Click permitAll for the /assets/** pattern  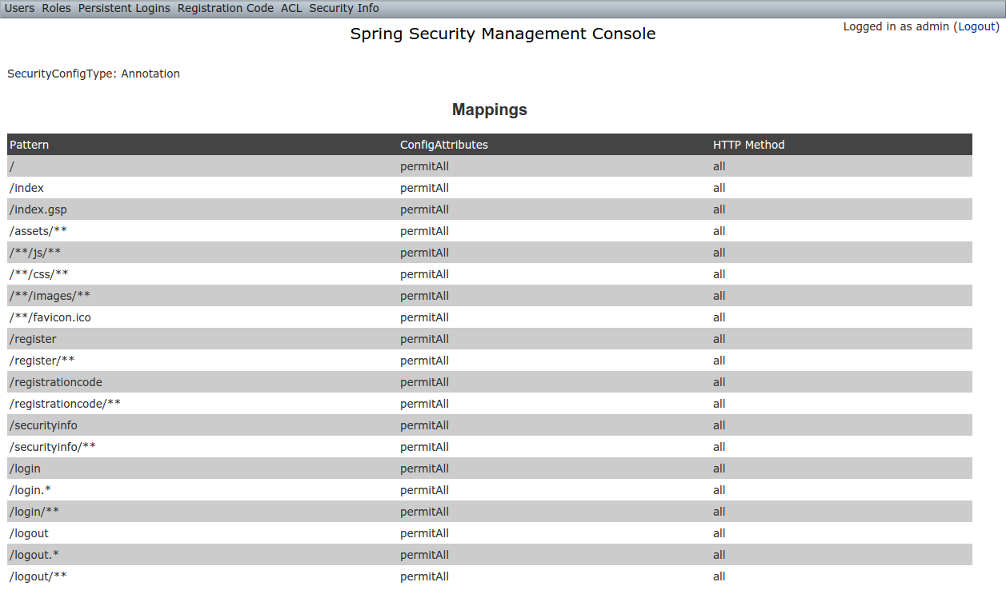[424, 230]
